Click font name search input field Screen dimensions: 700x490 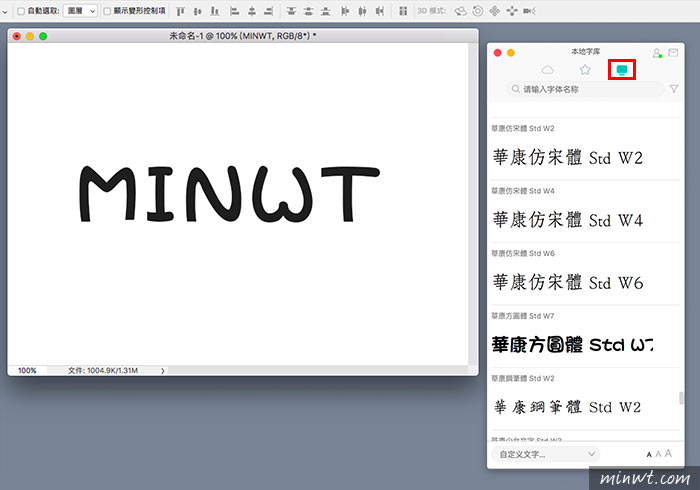586,89
